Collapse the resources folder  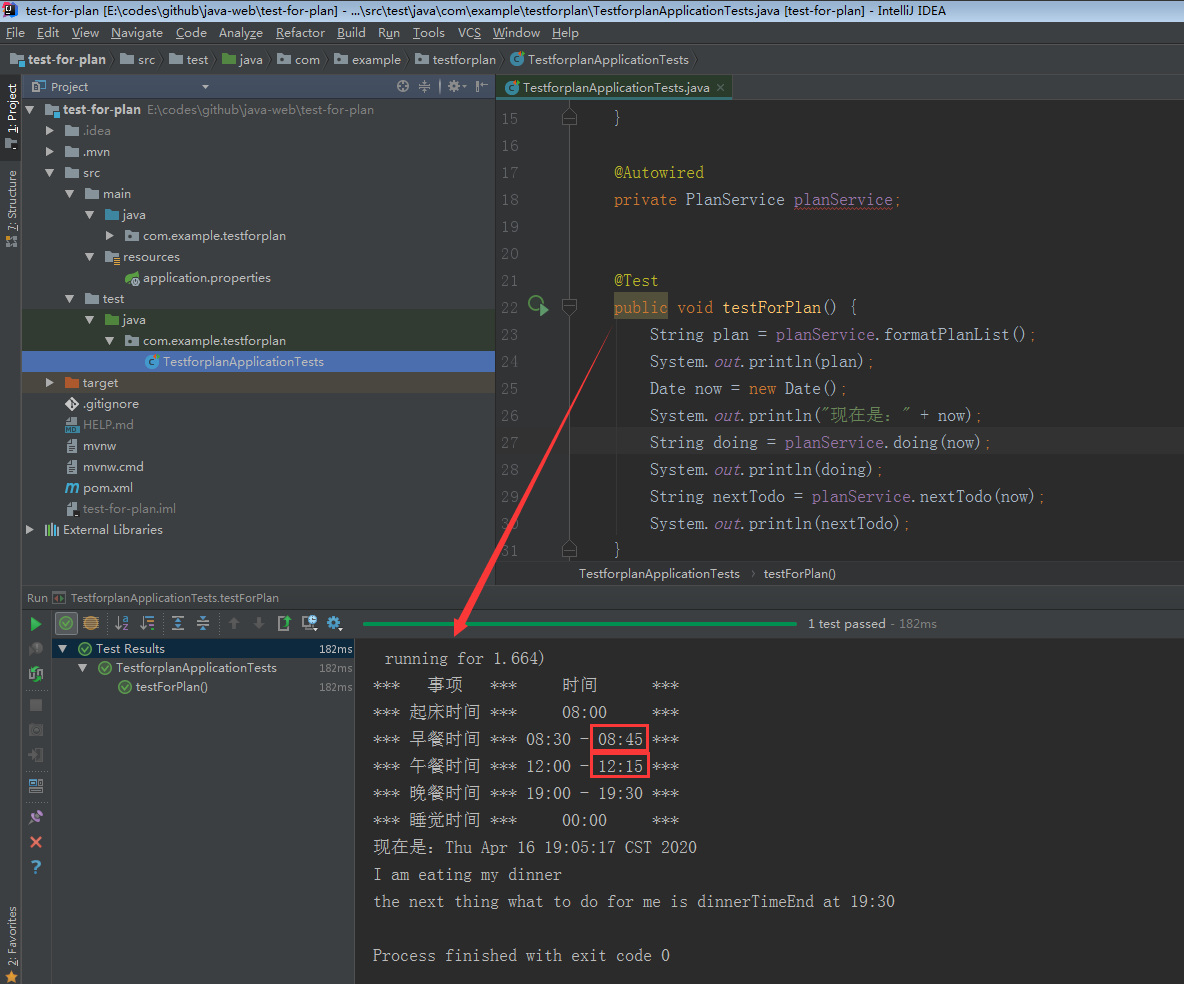(x=90, y=257)
